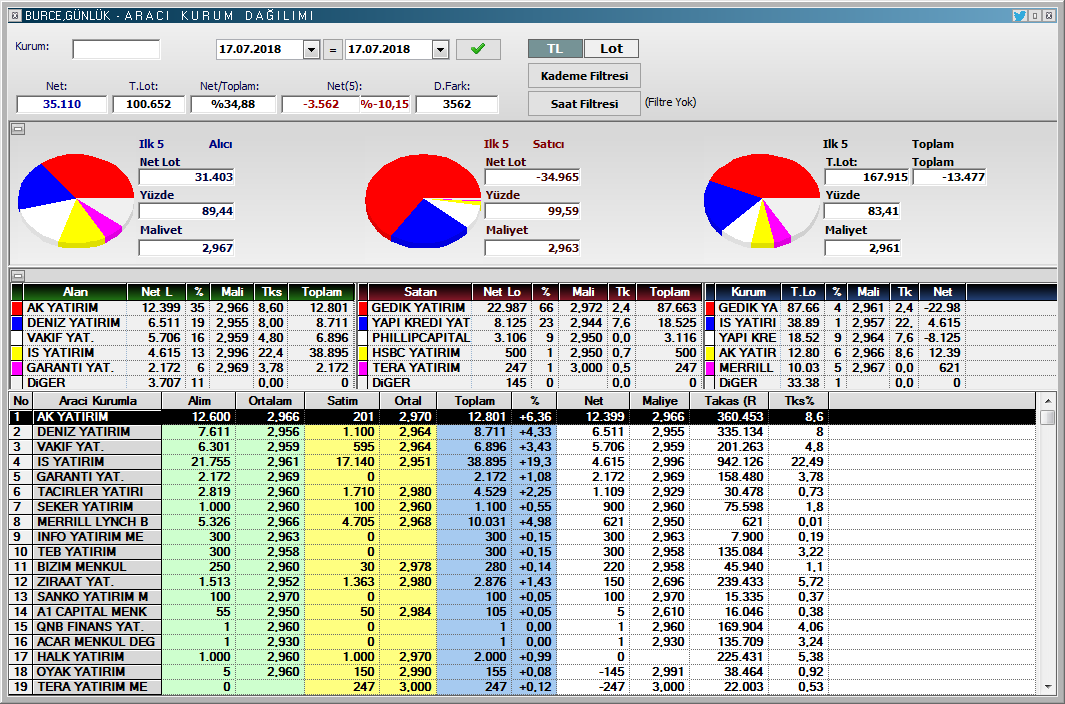Image resolution: width=1065 pixels, height=704 pixels.
Task: Sort the main table by Tks% column header
Action: (799, 401)
